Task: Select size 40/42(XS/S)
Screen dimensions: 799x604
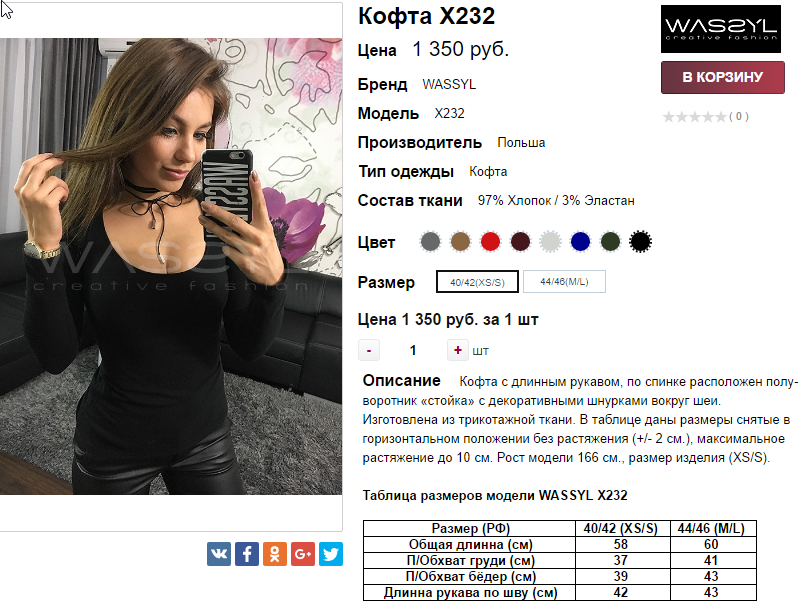Action: click(477, 281)
